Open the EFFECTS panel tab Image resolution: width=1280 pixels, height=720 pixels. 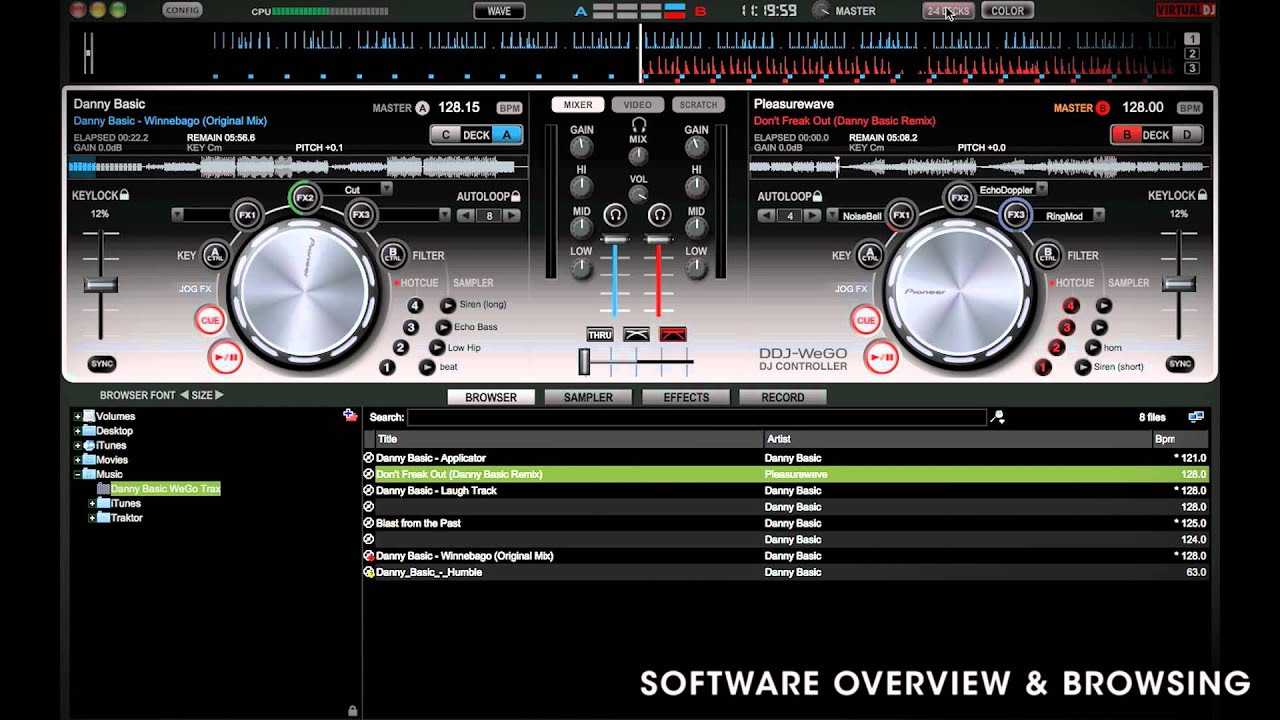686,397
